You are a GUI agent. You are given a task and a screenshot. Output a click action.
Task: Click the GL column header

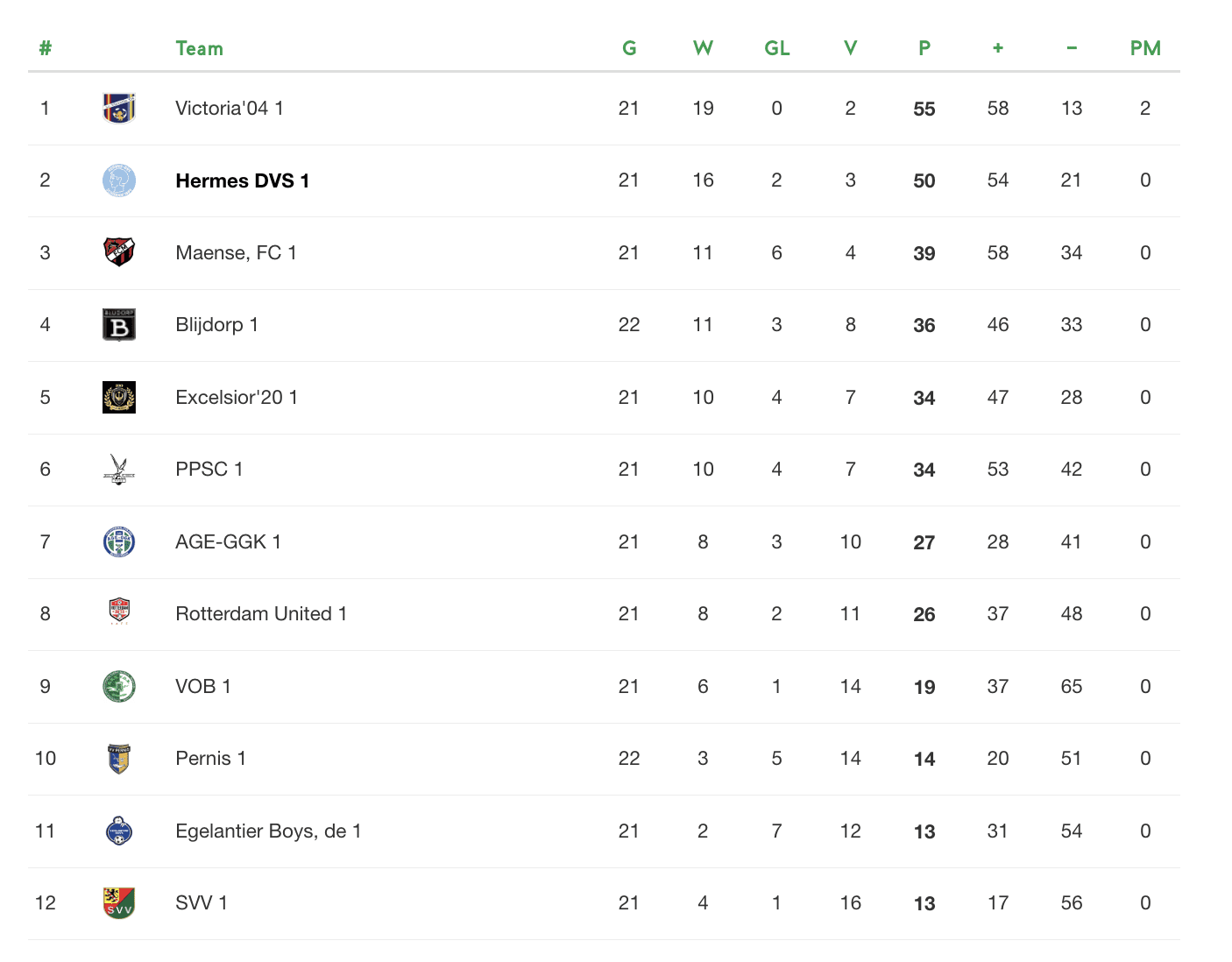777,49
